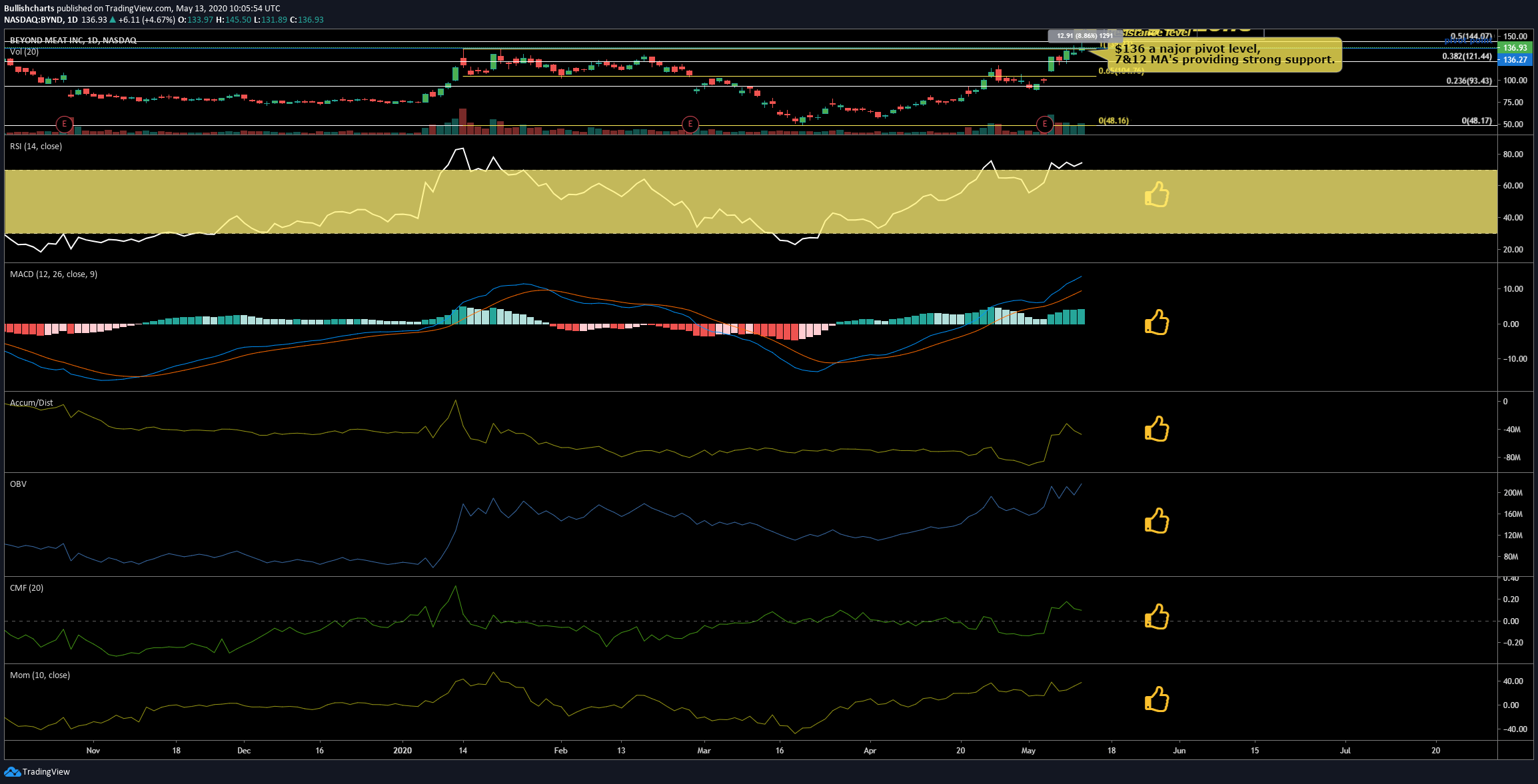Open the Bullishcharts author link
The height and width of the screenshot is (784, 1538).
(x=29, y=9)
